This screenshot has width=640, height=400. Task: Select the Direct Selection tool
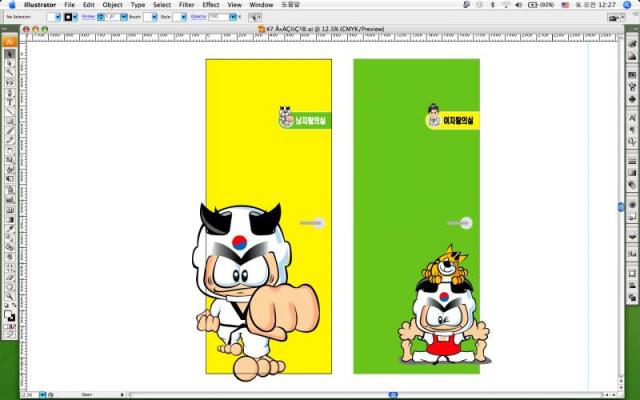pos(10,63)
